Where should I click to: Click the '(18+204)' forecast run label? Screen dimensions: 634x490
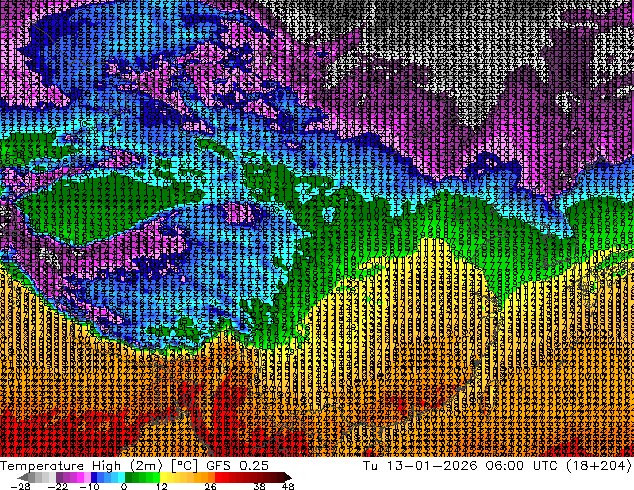point(598,465)
